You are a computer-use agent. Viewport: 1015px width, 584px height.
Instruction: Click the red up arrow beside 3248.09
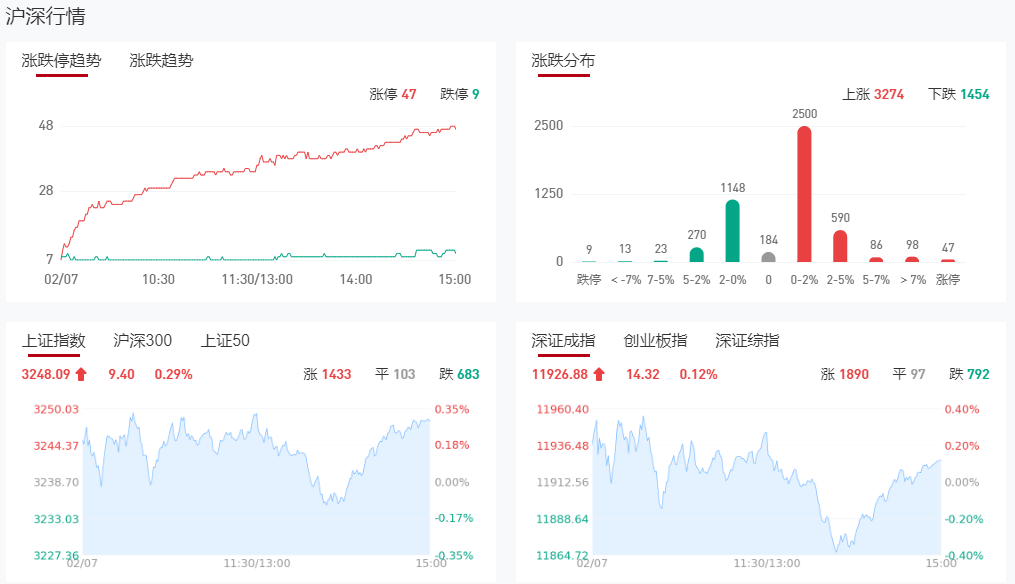(x=81, y=375)
